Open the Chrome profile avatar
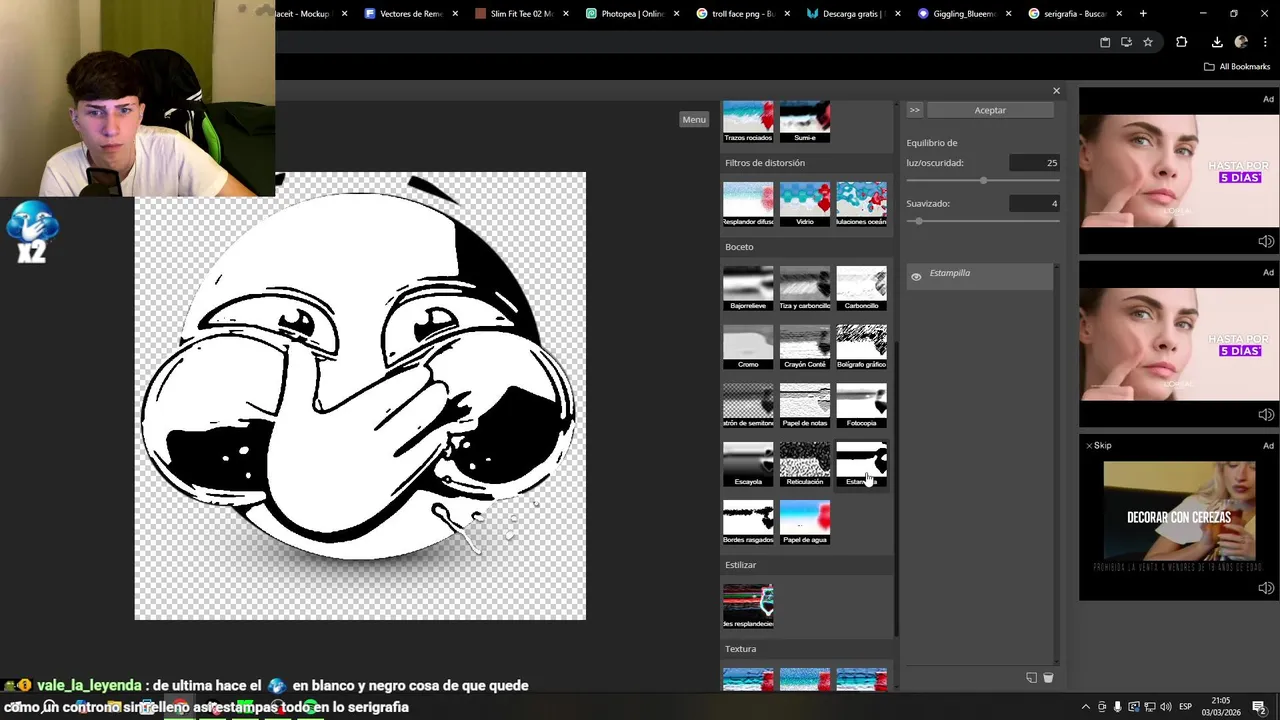This screenshot has height=720, width=1280. (x=1241, y=42)
